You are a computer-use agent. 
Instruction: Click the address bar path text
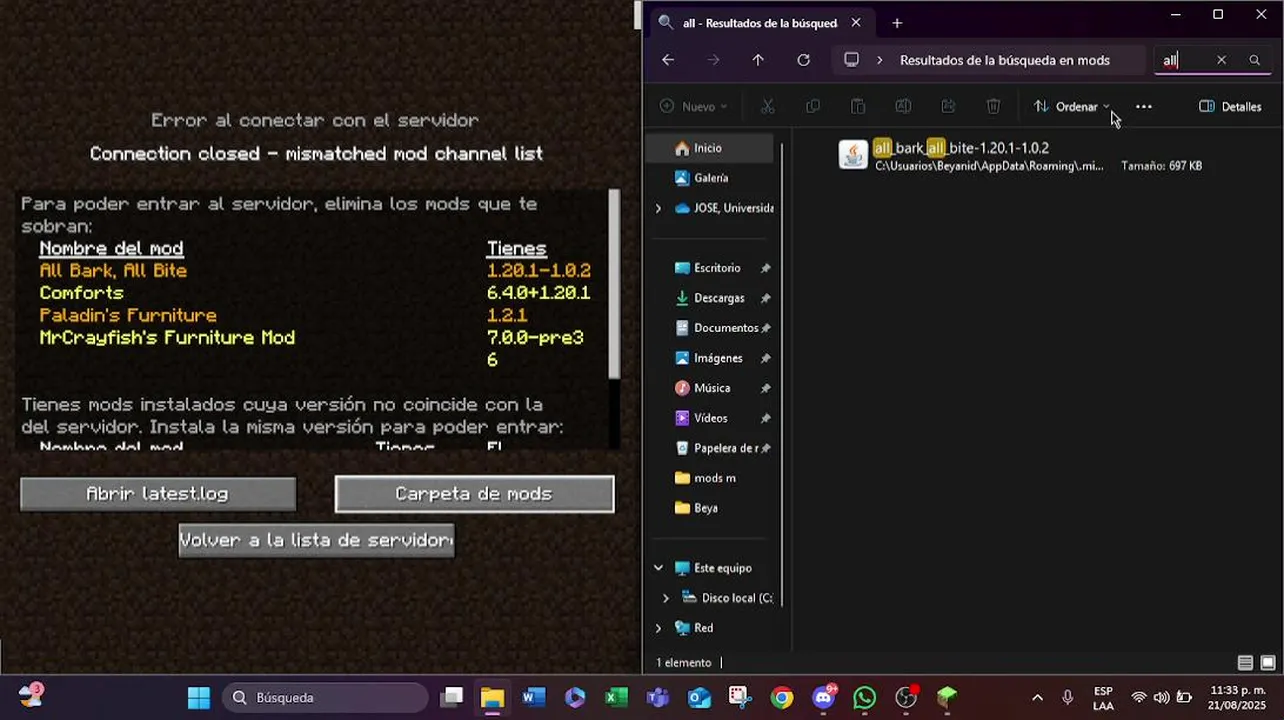[1004, 60]
